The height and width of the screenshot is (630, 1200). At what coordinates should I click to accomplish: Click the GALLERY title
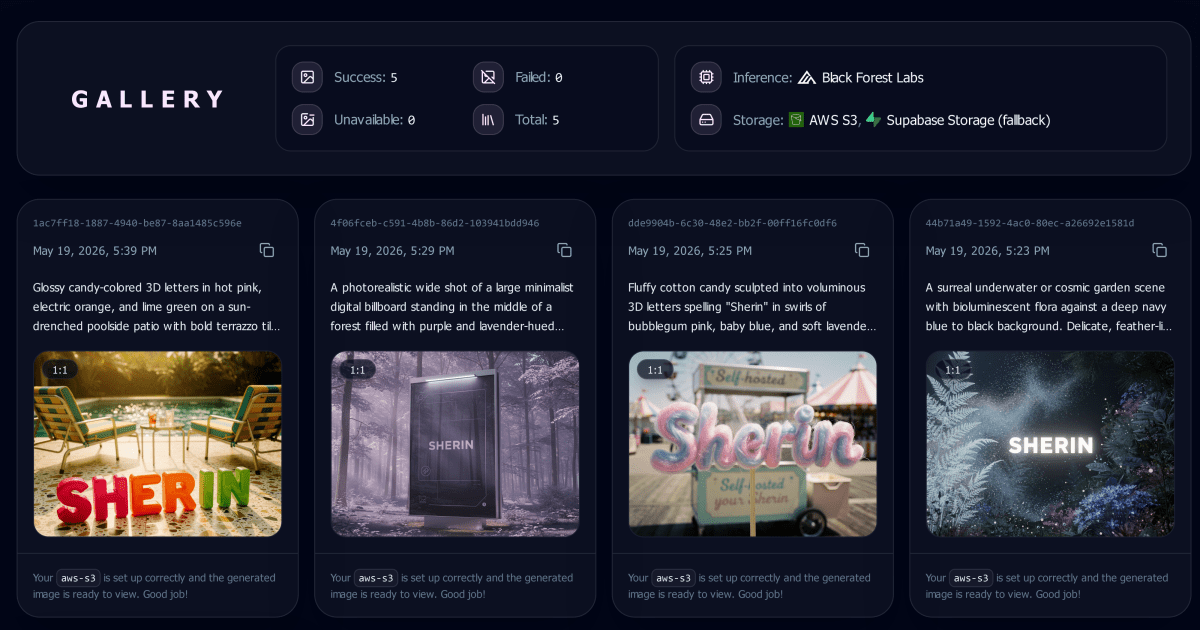coord(147,99)
